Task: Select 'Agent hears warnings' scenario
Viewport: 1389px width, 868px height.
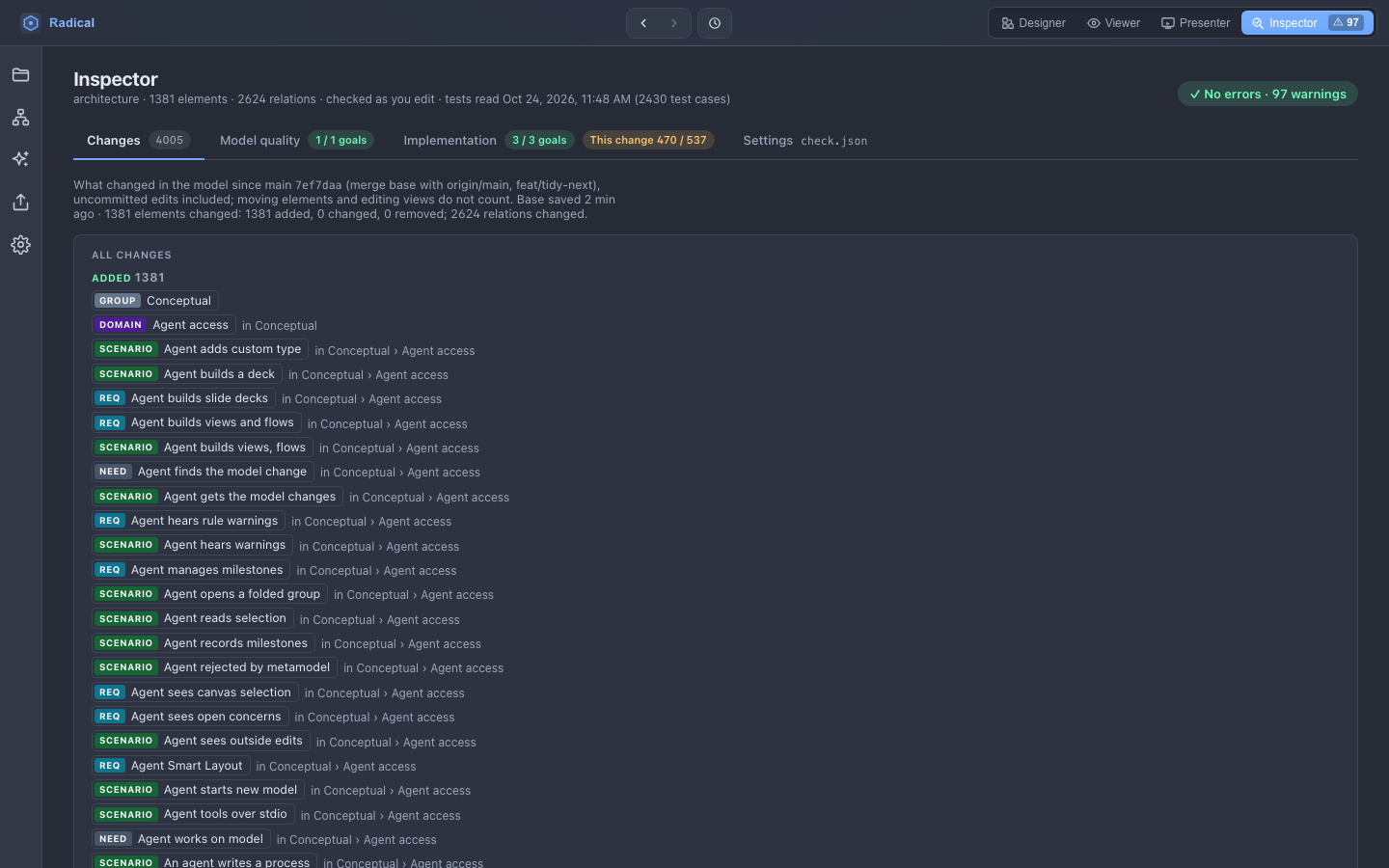Action: click(193, 545)
